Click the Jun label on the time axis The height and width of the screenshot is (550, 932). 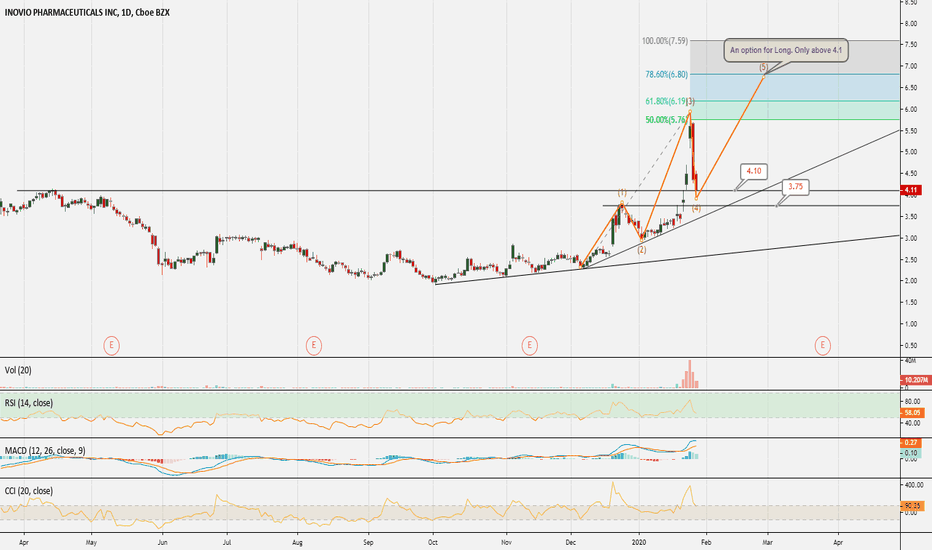(162, 542)
